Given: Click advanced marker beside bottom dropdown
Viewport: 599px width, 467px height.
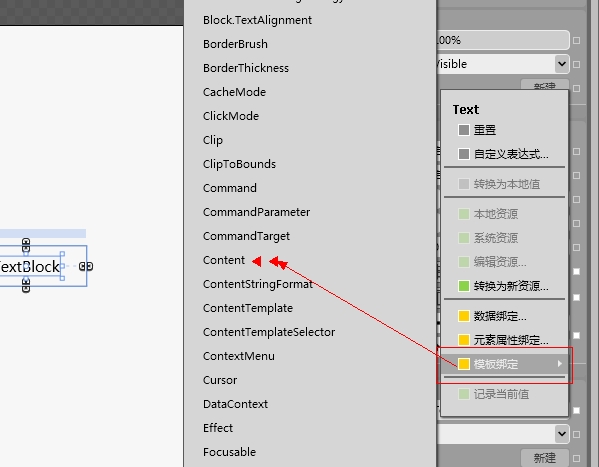Looking at the screenshot, I should pyautogui.click(x=576, y=435).
